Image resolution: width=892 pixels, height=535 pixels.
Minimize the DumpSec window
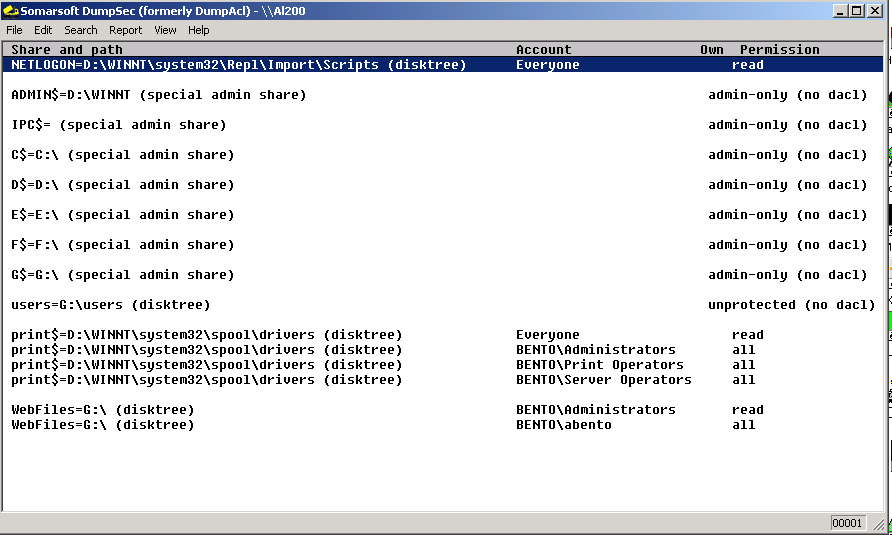[x=840, y=10]
